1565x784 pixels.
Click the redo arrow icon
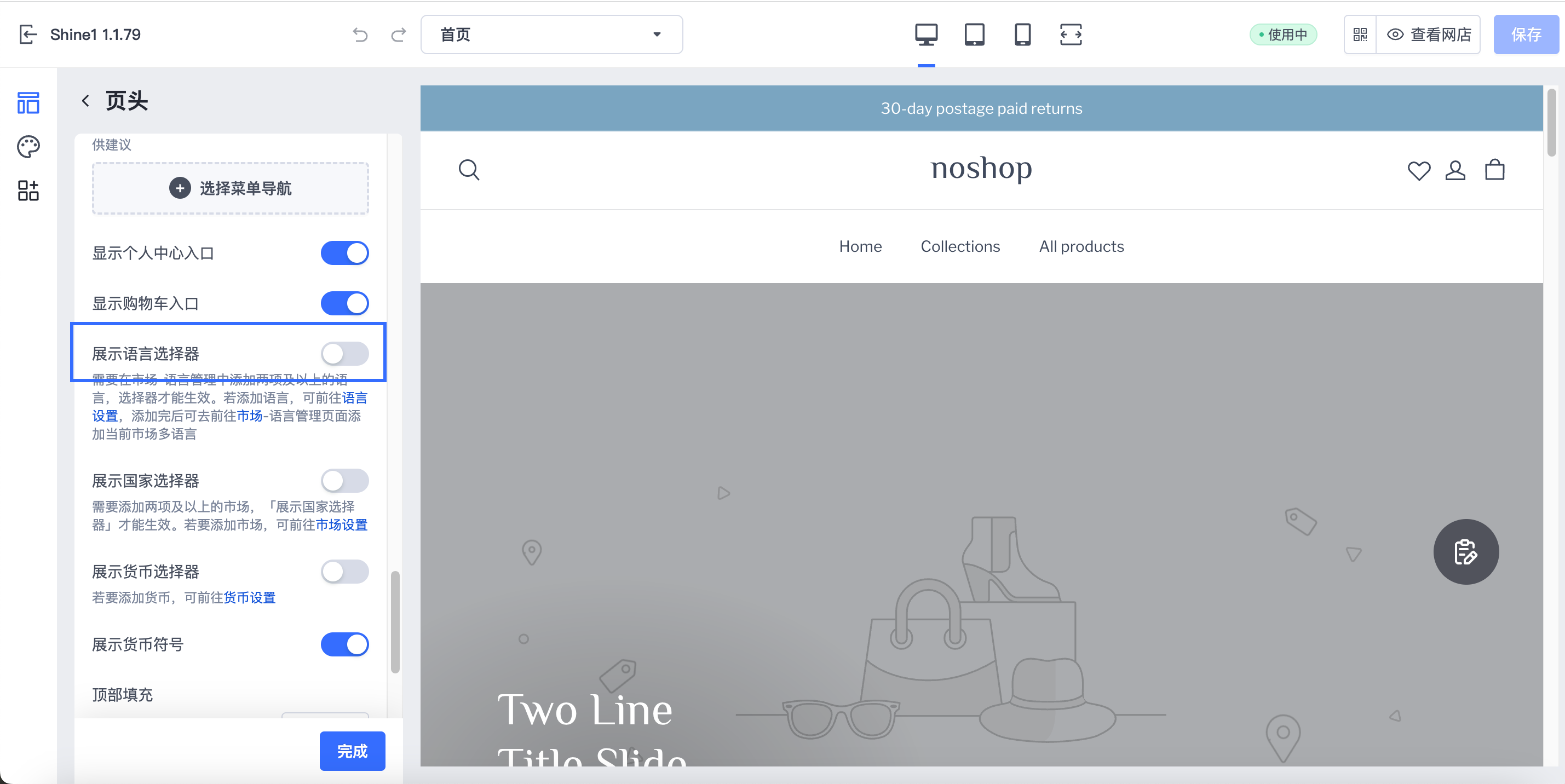click(399, 34)
